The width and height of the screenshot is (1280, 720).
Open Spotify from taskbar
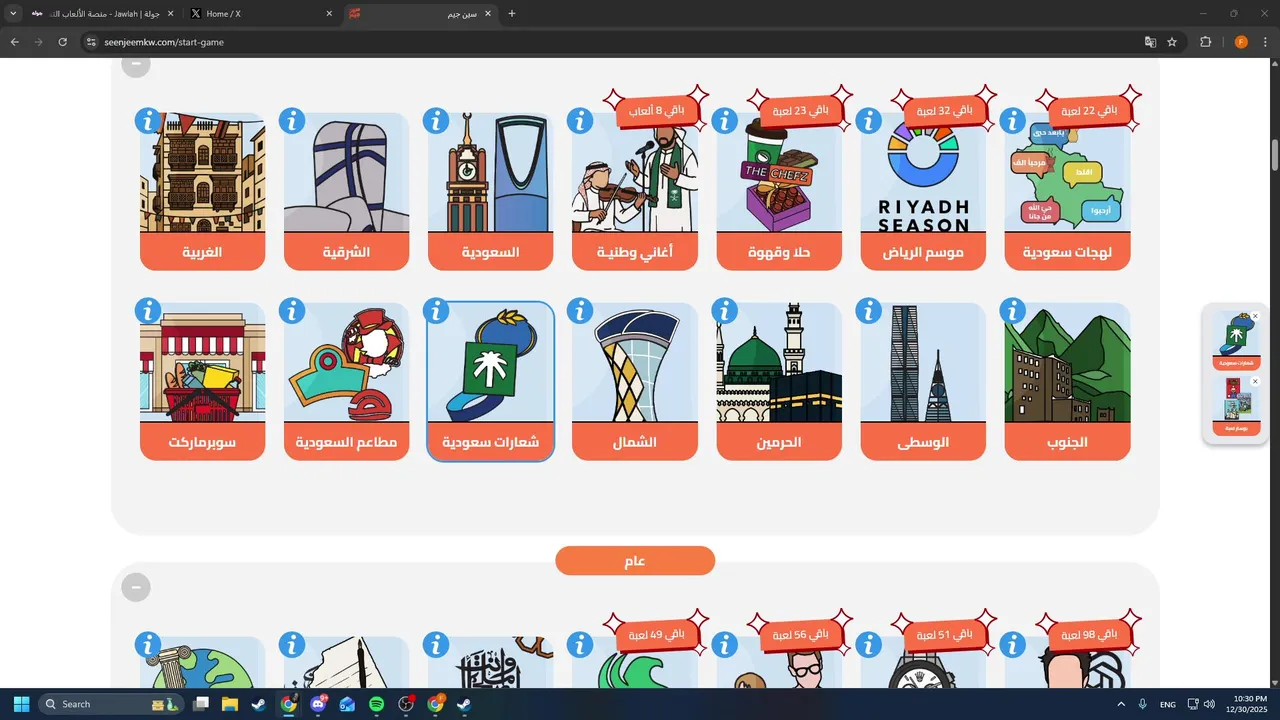point(376,704)
